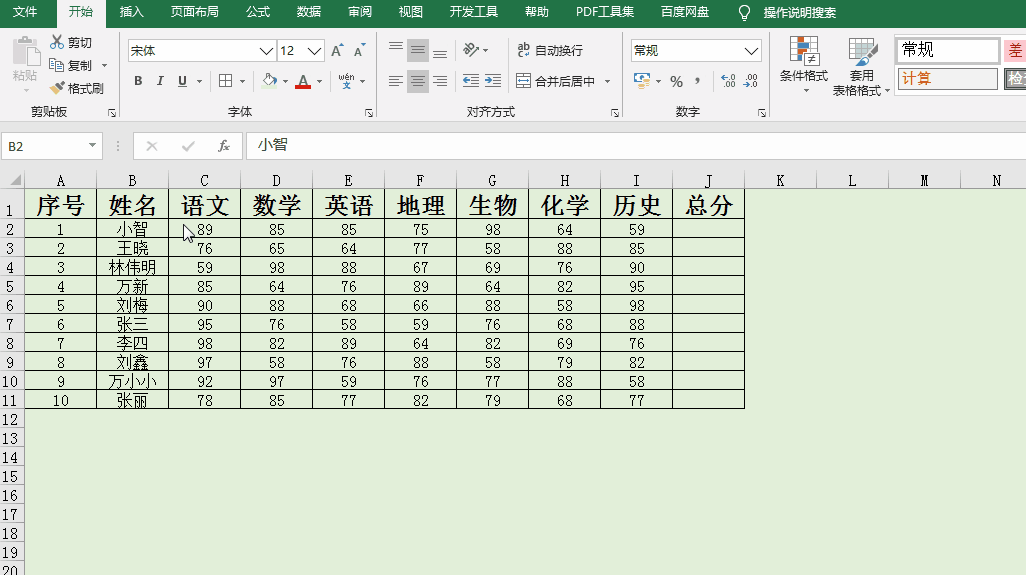
Task: Open borders dropdown arrow
Action: [242, 82]
